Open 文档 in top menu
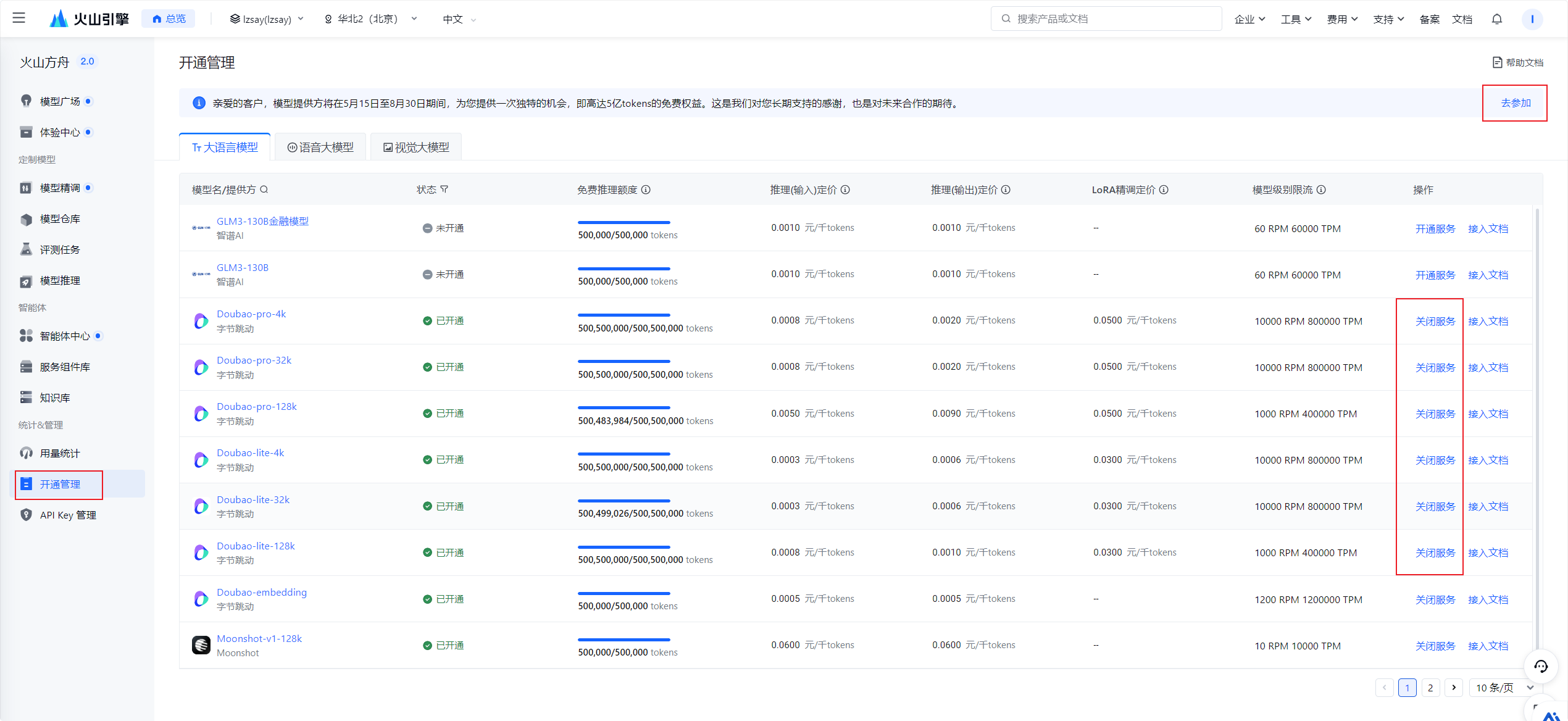1568x721 pixels. [1462, 19]
